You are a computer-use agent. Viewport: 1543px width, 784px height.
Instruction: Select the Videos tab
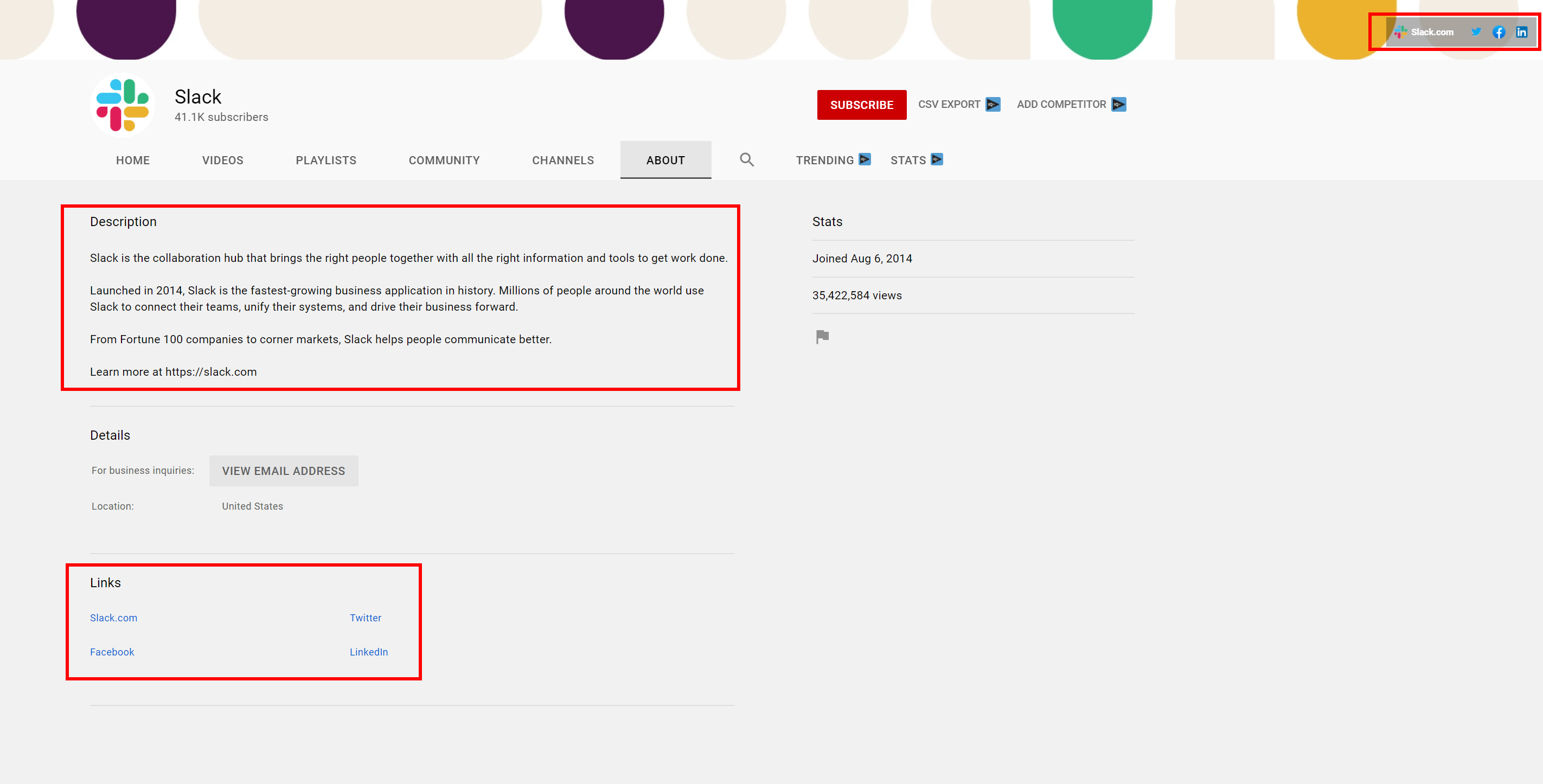(221, 160)
